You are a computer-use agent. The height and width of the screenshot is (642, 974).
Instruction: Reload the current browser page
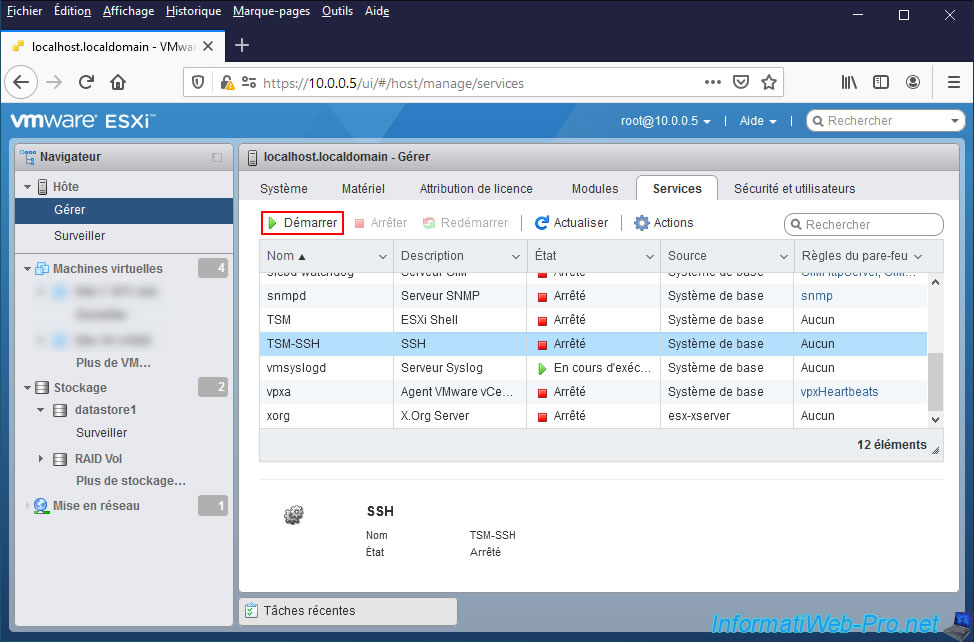[86, 82]
